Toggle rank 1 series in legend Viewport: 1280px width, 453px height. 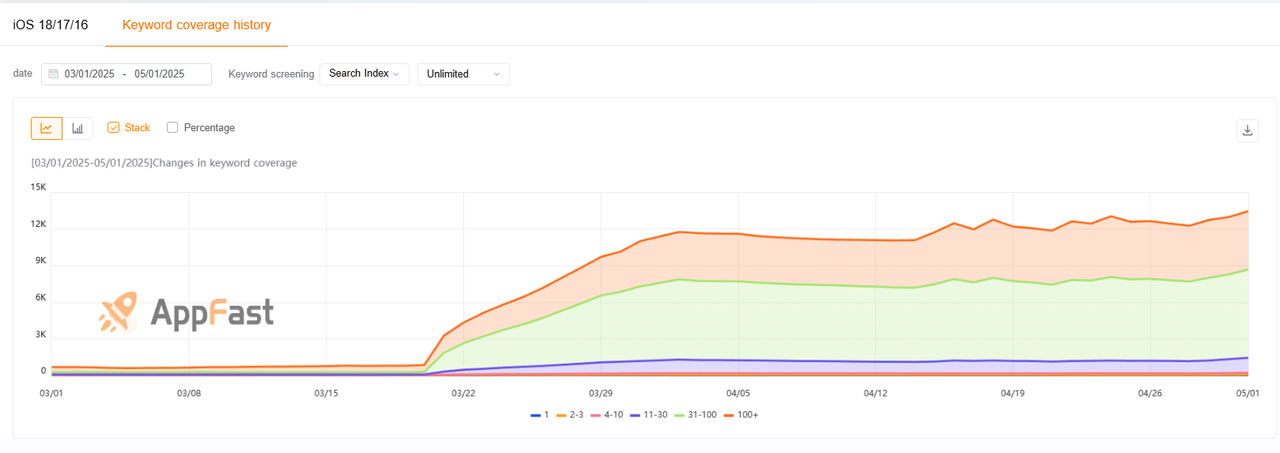[x=540, y=414]
